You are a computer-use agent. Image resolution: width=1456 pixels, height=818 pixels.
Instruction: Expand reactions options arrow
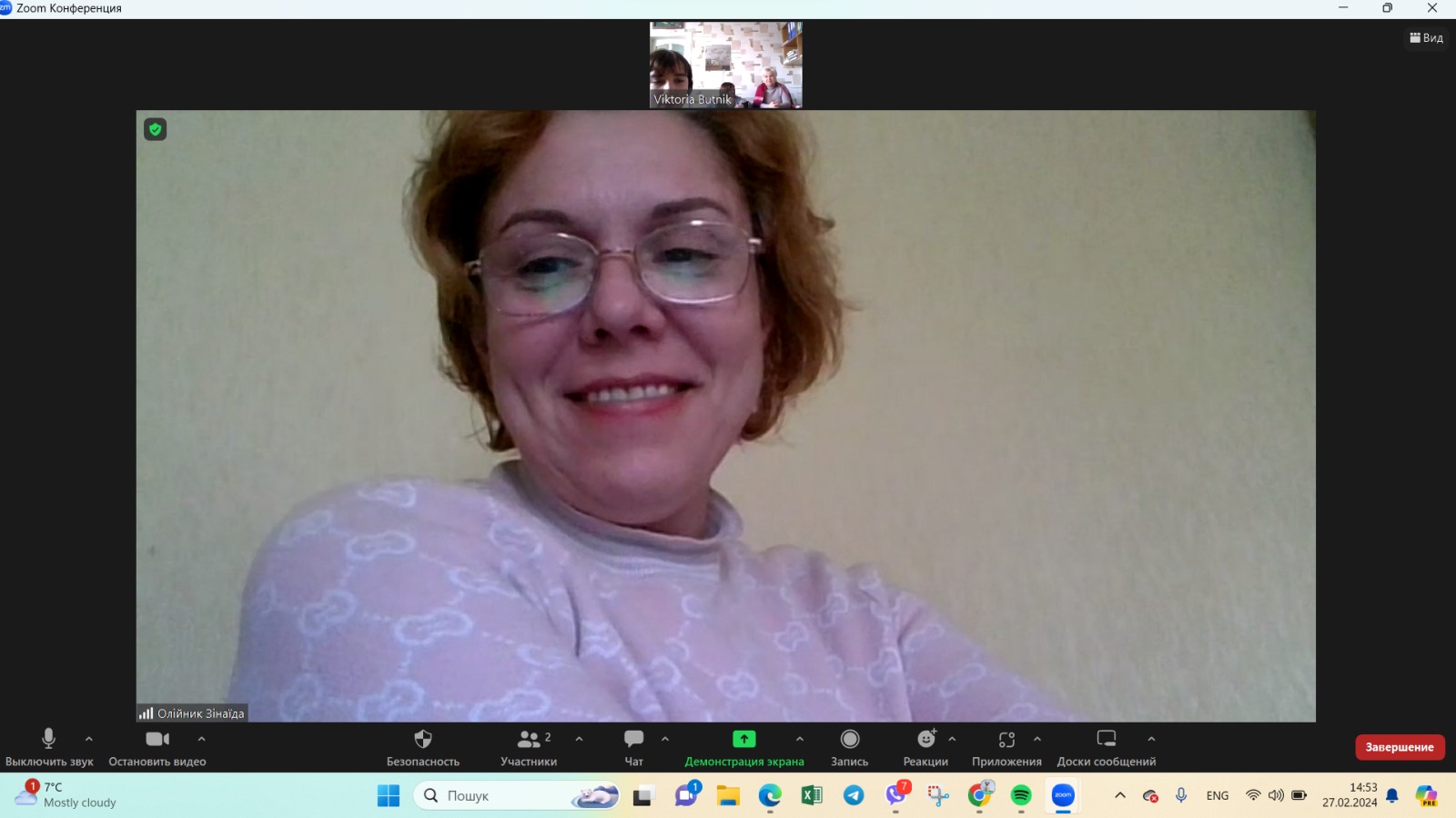coord(952,739)
